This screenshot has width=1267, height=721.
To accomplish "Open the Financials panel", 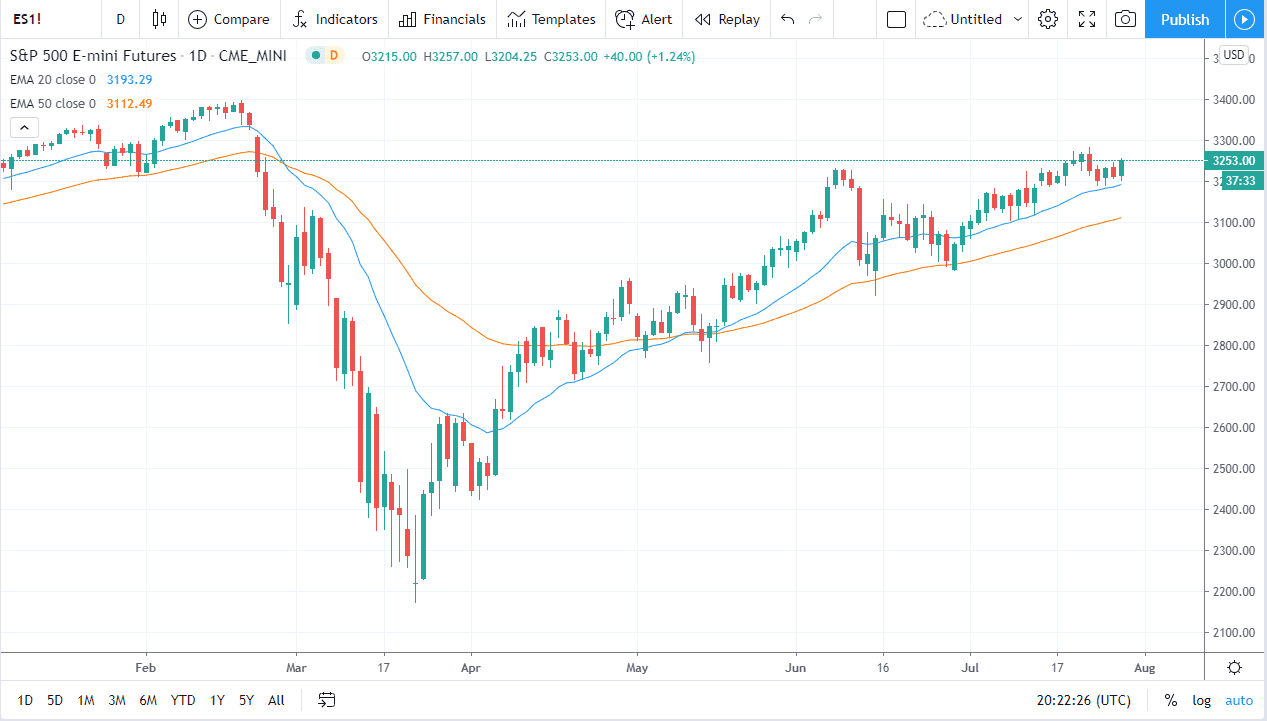I will coord(441,19).
